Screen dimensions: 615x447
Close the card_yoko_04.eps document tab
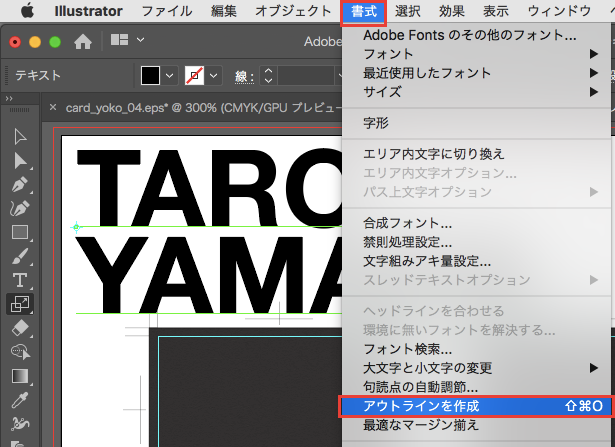click(53, 108)
